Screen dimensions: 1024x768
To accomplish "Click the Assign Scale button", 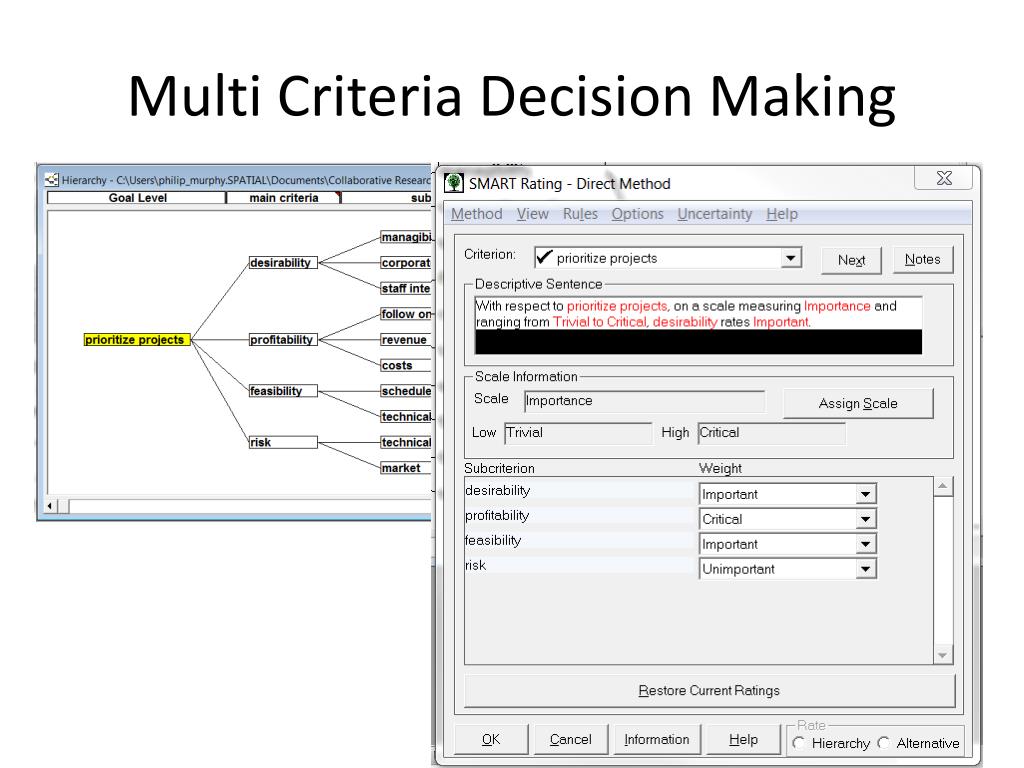I will 858,404.
